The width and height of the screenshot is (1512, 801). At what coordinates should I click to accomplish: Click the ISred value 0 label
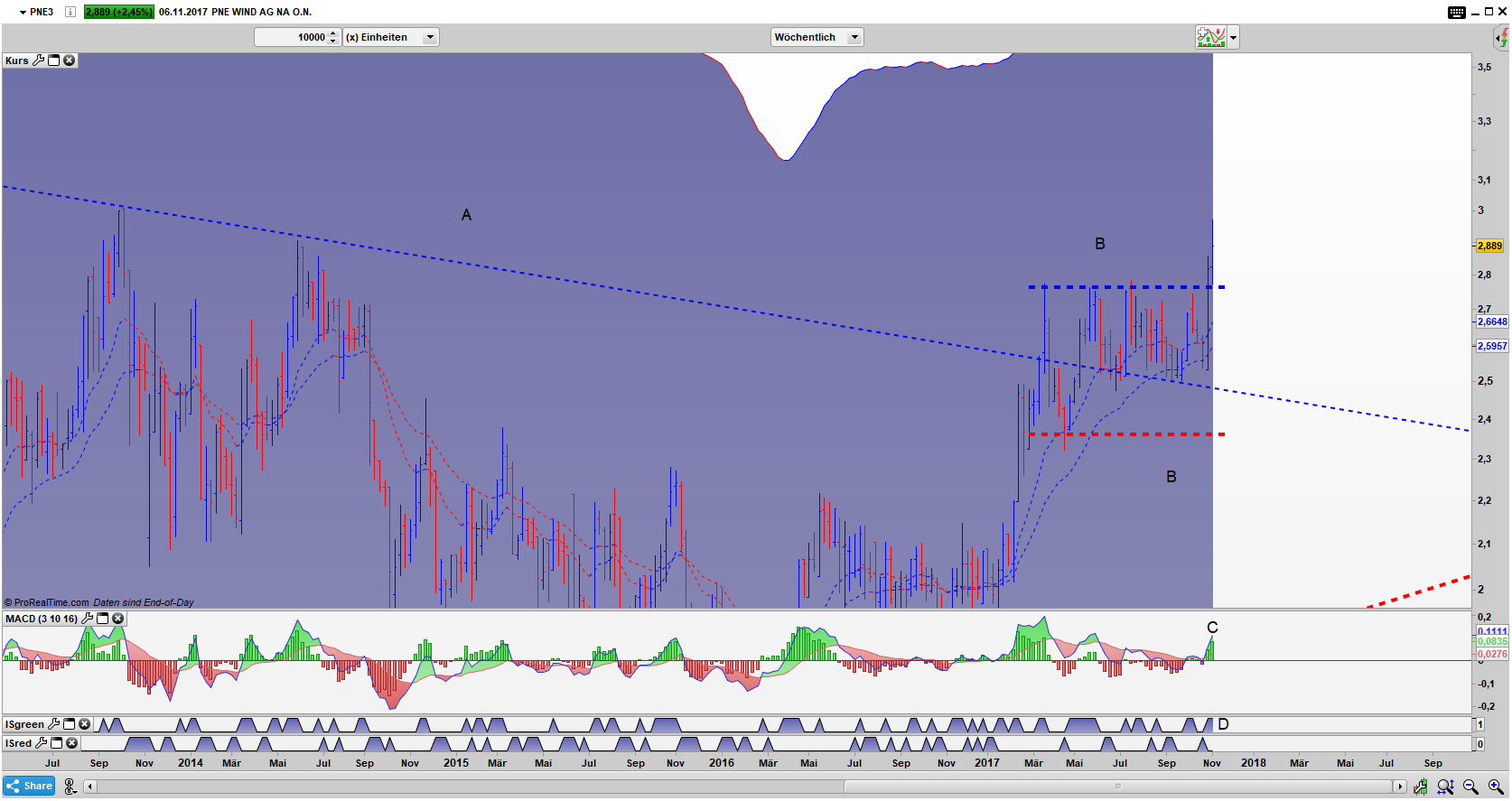coord(1479,744)
